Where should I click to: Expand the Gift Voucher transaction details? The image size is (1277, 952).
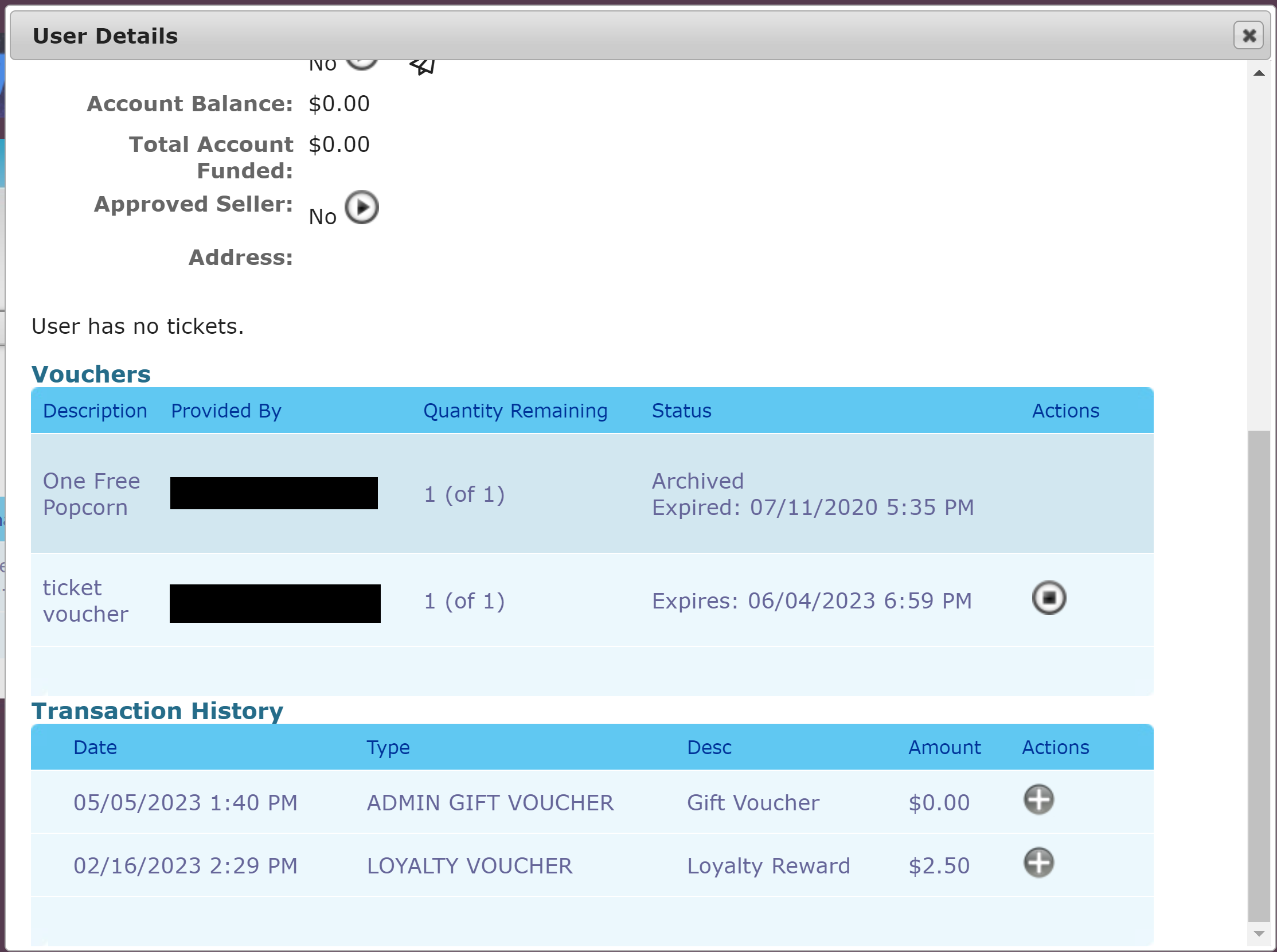coord(1038,800)
